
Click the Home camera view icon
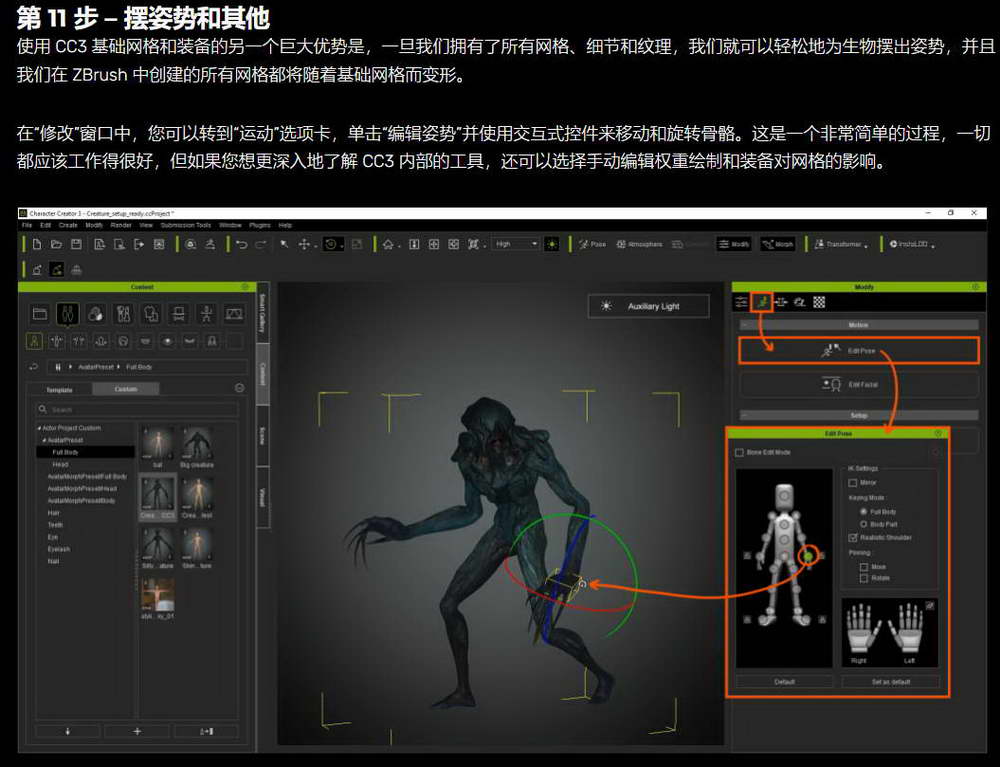coord(388,244)
